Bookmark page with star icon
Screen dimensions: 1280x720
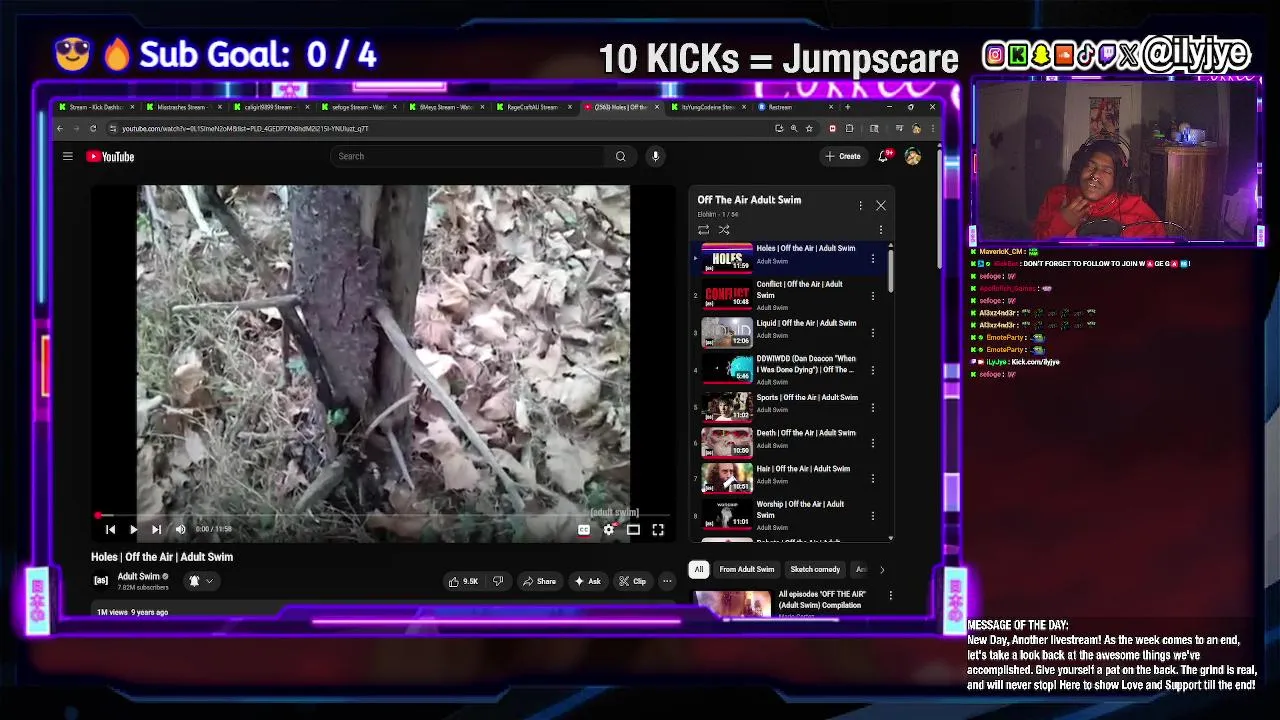[x=809, y=128]
